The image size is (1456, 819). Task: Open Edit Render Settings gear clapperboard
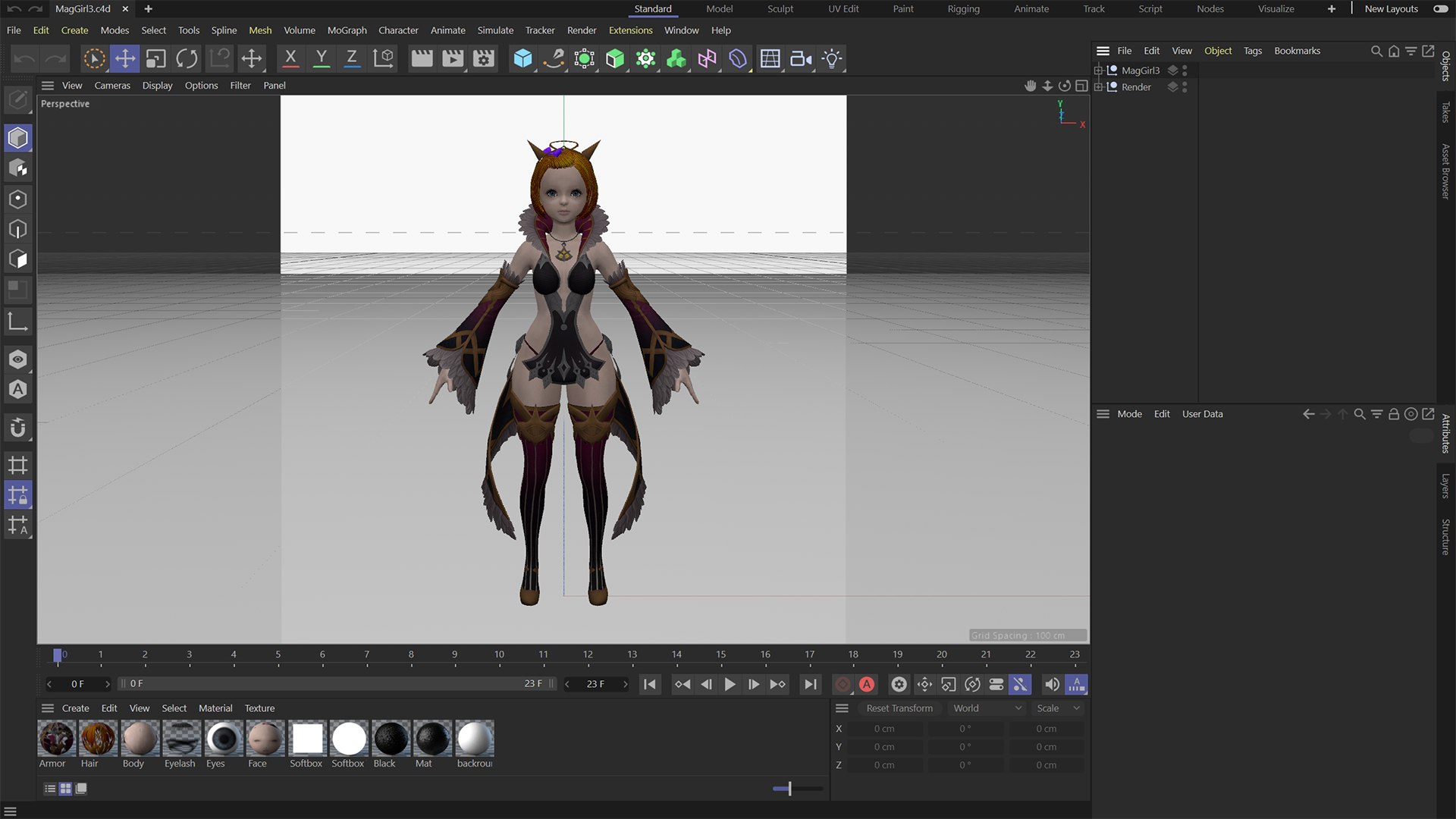pyautogui.click(x=484, y=58)
